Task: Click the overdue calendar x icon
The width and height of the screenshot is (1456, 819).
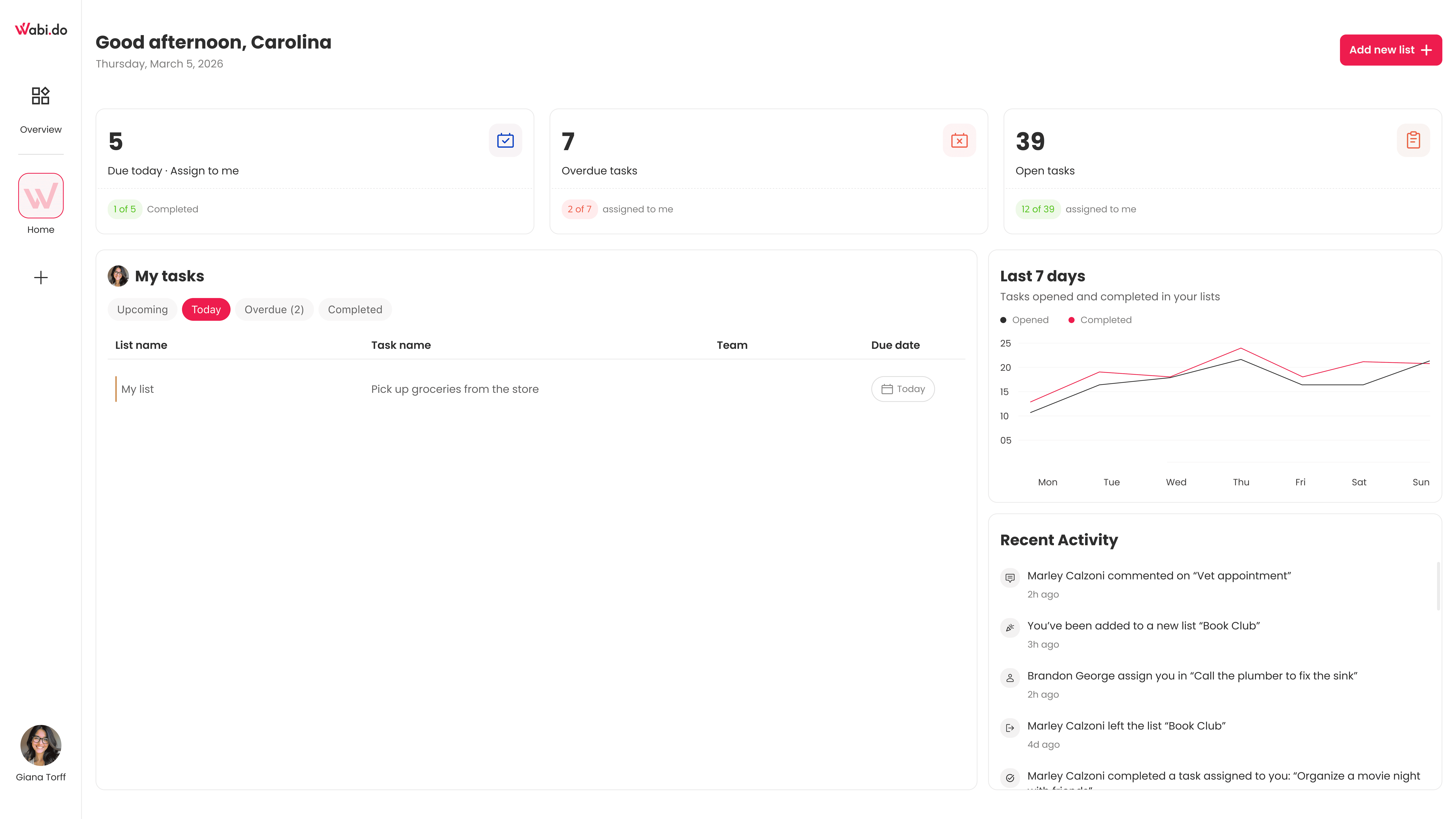Action: [959, 140]
